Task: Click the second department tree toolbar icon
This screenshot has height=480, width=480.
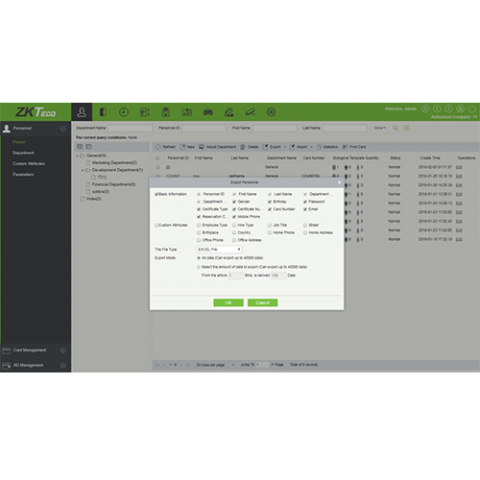Action: pyautogui.click(x=89, y=146)
